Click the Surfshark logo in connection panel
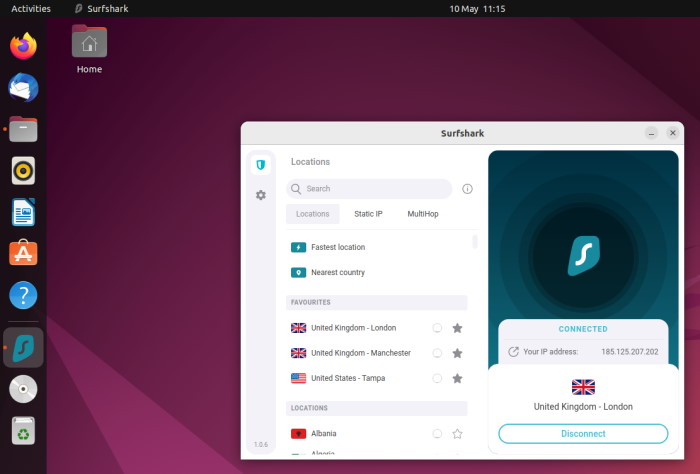This screenshot has width=700, height=474. 583,256
